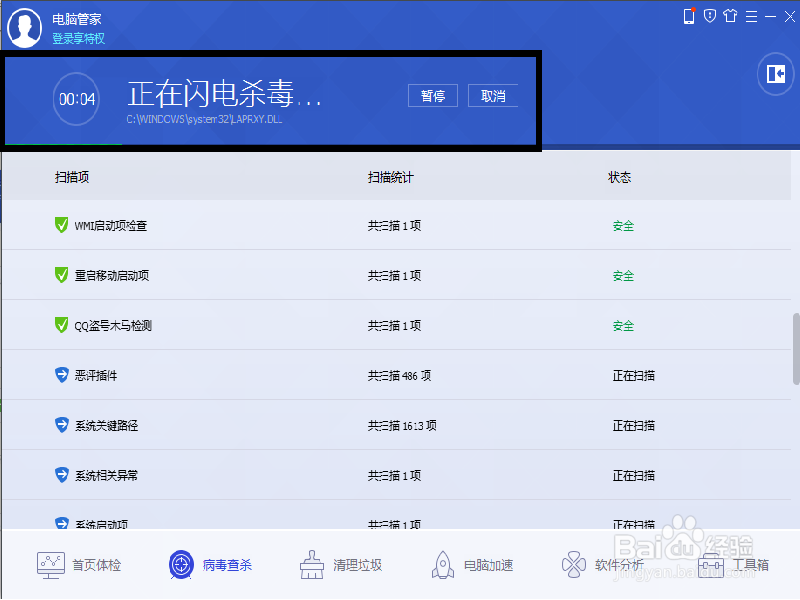The height and width of the screenshot is (600, 800).
Task: Click the 清理垃圾 broom icon
Action: point(312,565)
